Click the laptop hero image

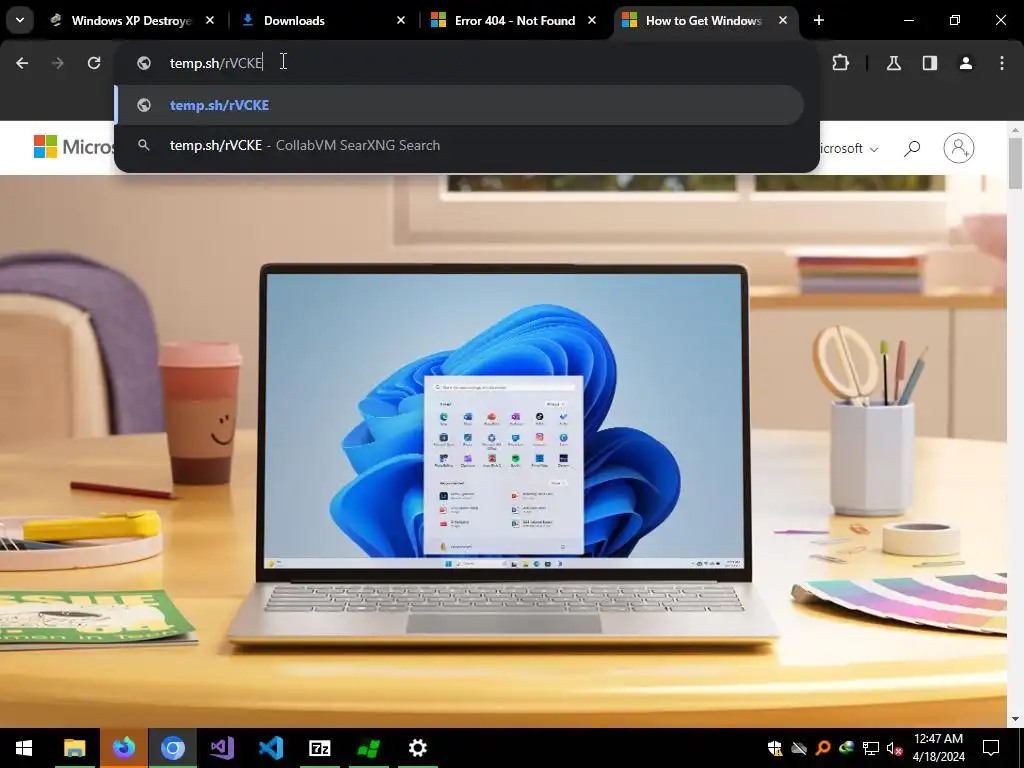coord(503,451)
